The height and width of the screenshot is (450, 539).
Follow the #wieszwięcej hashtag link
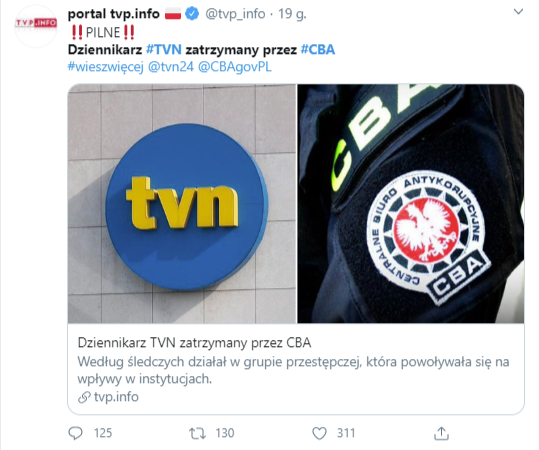(106, 66)
